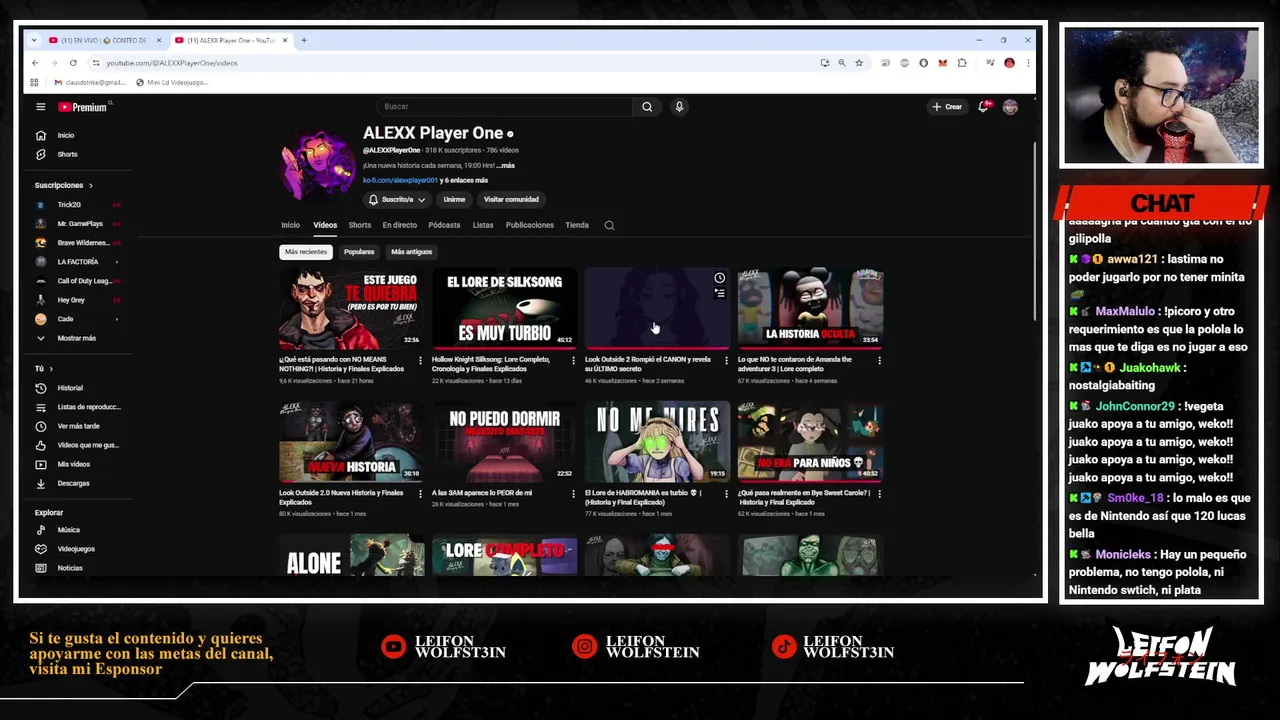Open new browser tab
This screenshot has width=1280, height=720.
pyautogui.click(x=304, y=40)
